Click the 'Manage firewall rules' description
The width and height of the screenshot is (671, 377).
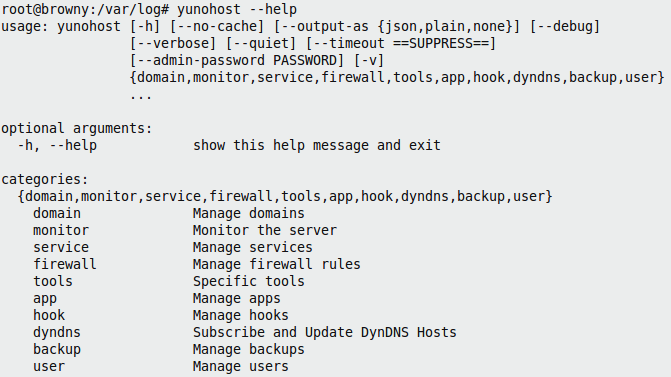pos(277,264)
